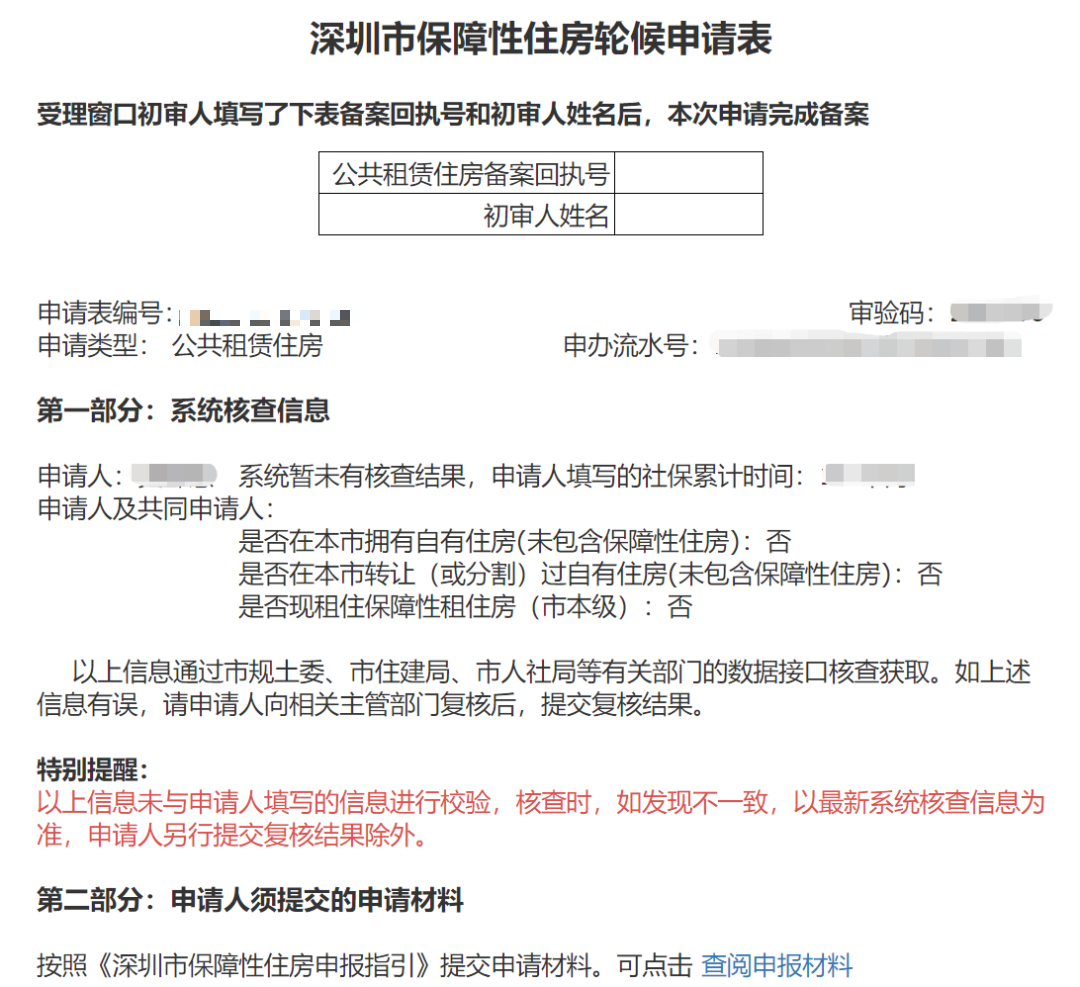
Task: Click heading 第二部分：申请人须提交的申请材料
Action: click(250, 900)
